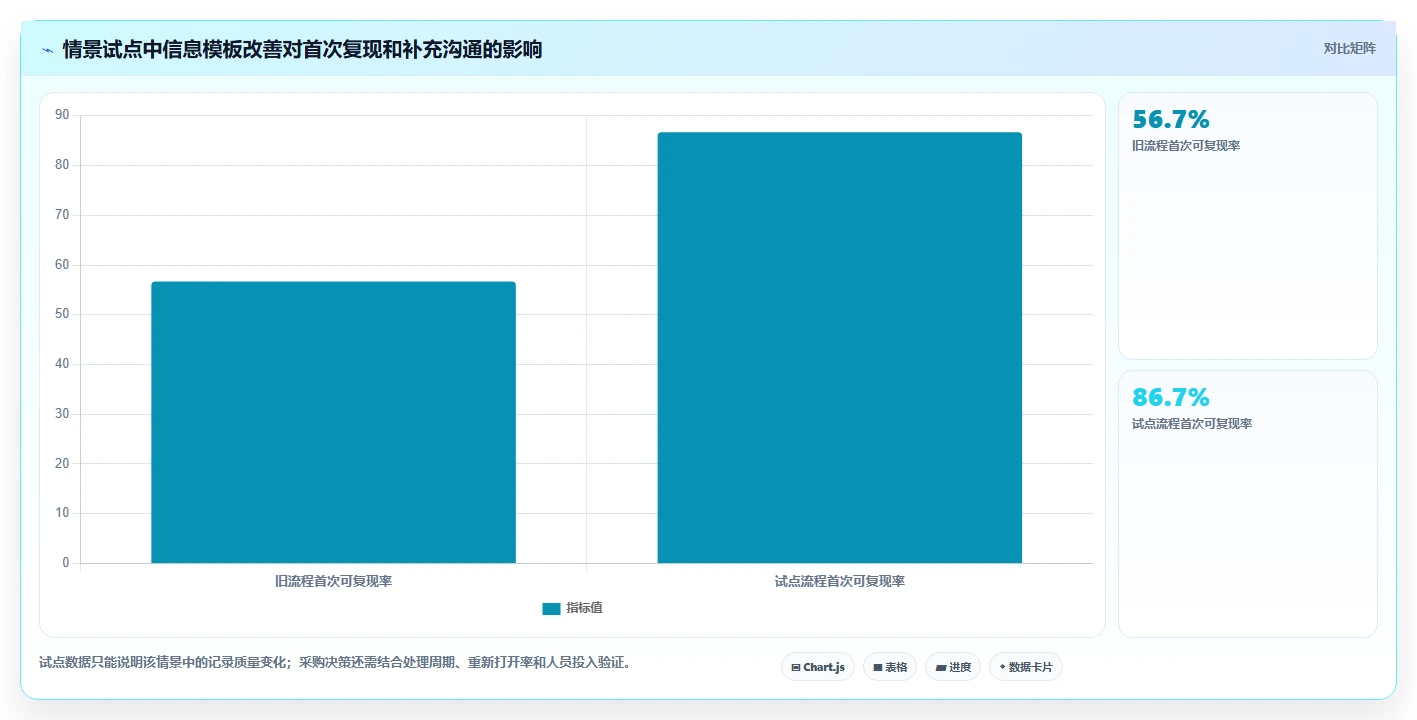Select the 进度 chip

click(x=953, y=667)
